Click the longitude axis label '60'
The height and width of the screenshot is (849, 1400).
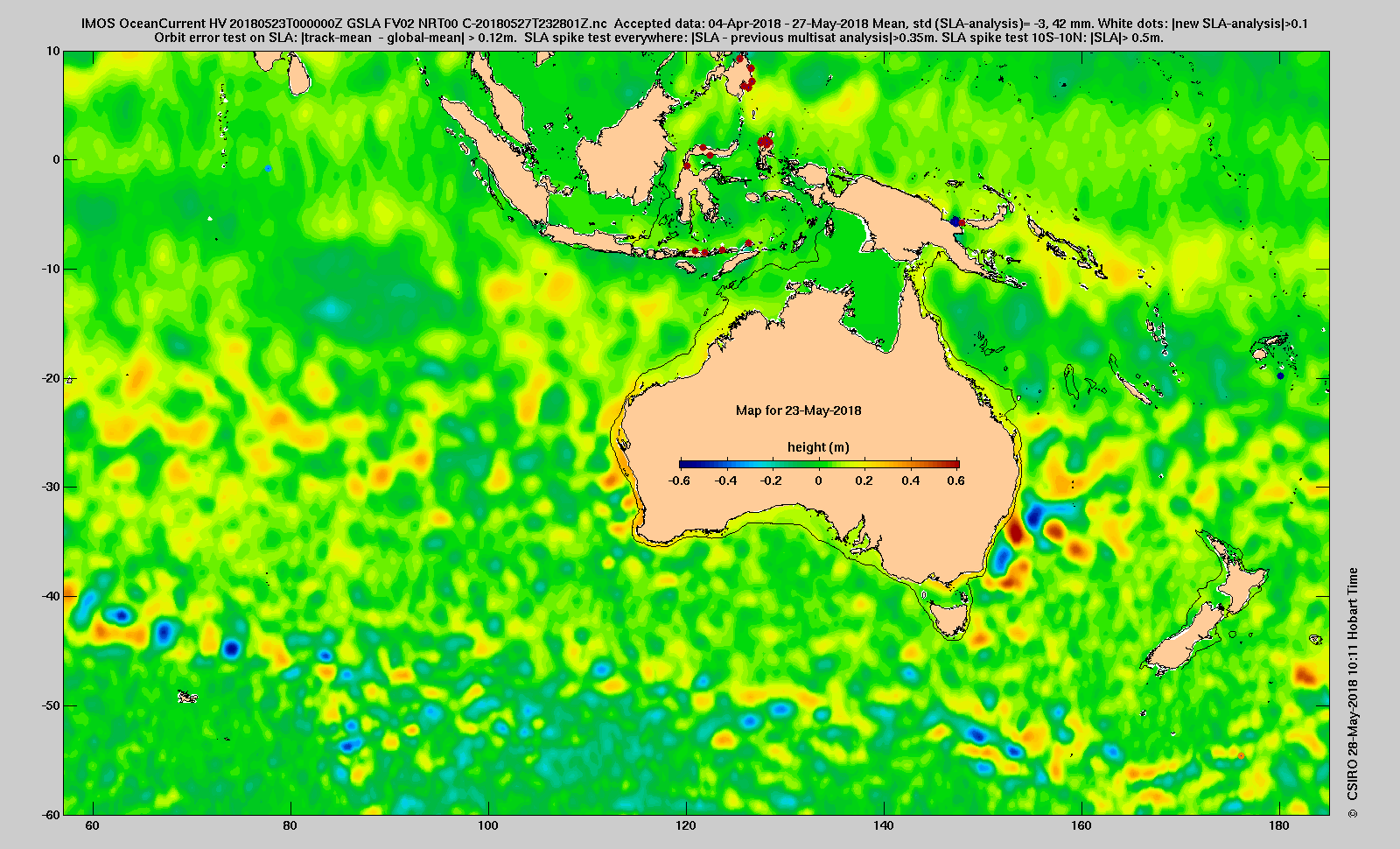tap(93, 826)
